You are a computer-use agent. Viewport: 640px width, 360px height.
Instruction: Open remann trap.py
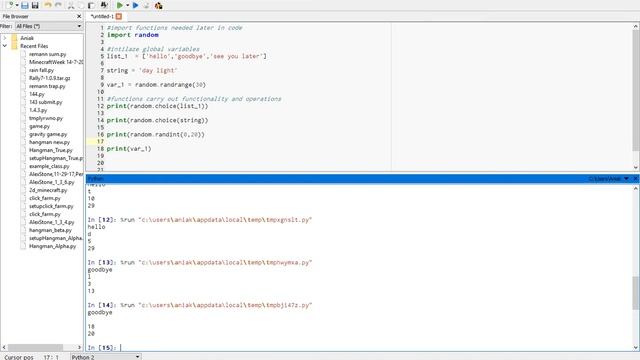pyautogui.click(x=47, y=86)
